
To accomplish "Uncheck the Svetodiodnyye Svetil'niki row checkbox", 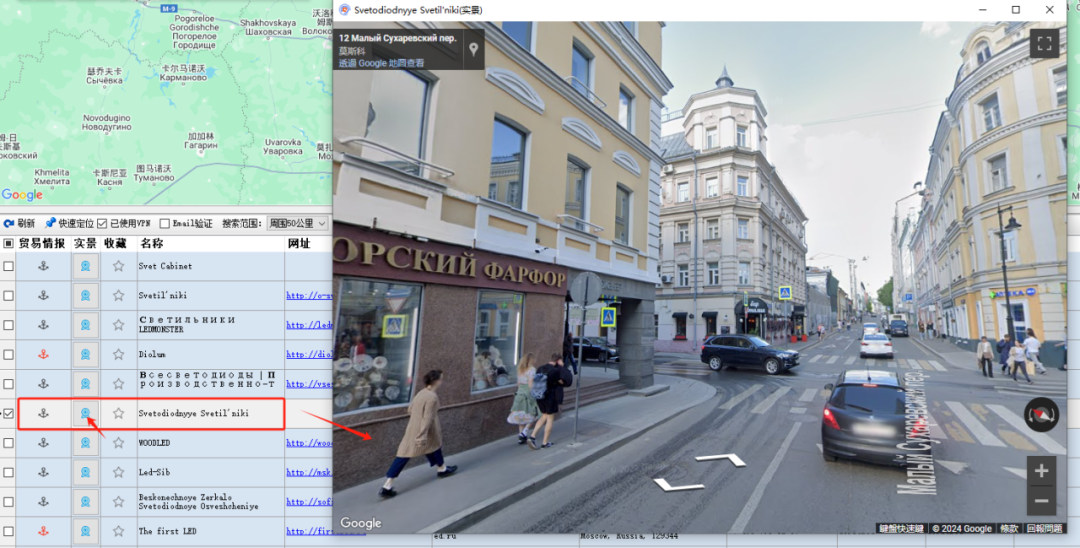I will (8, 413).
